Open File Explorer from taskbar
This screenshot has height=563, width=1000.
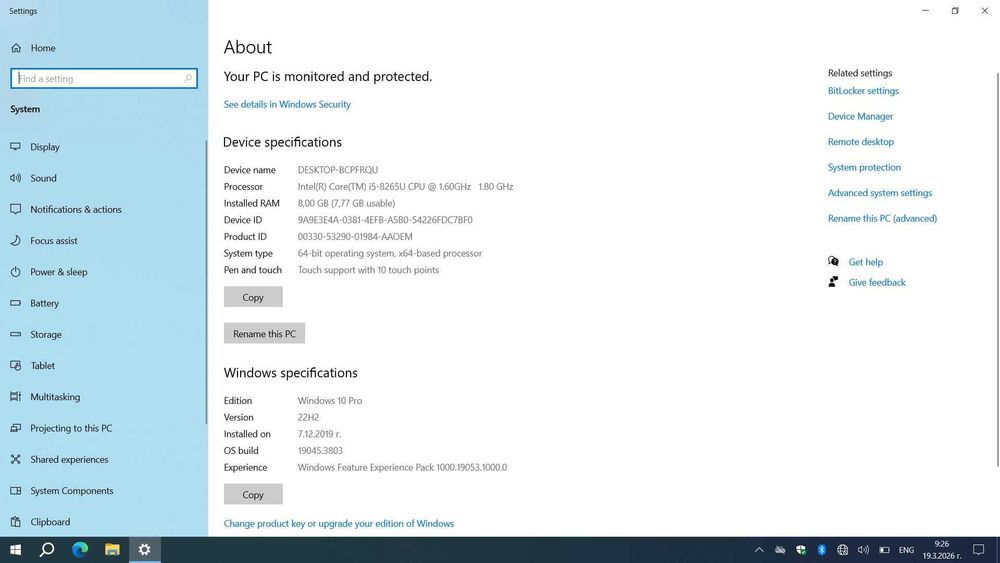pos(112,550)
